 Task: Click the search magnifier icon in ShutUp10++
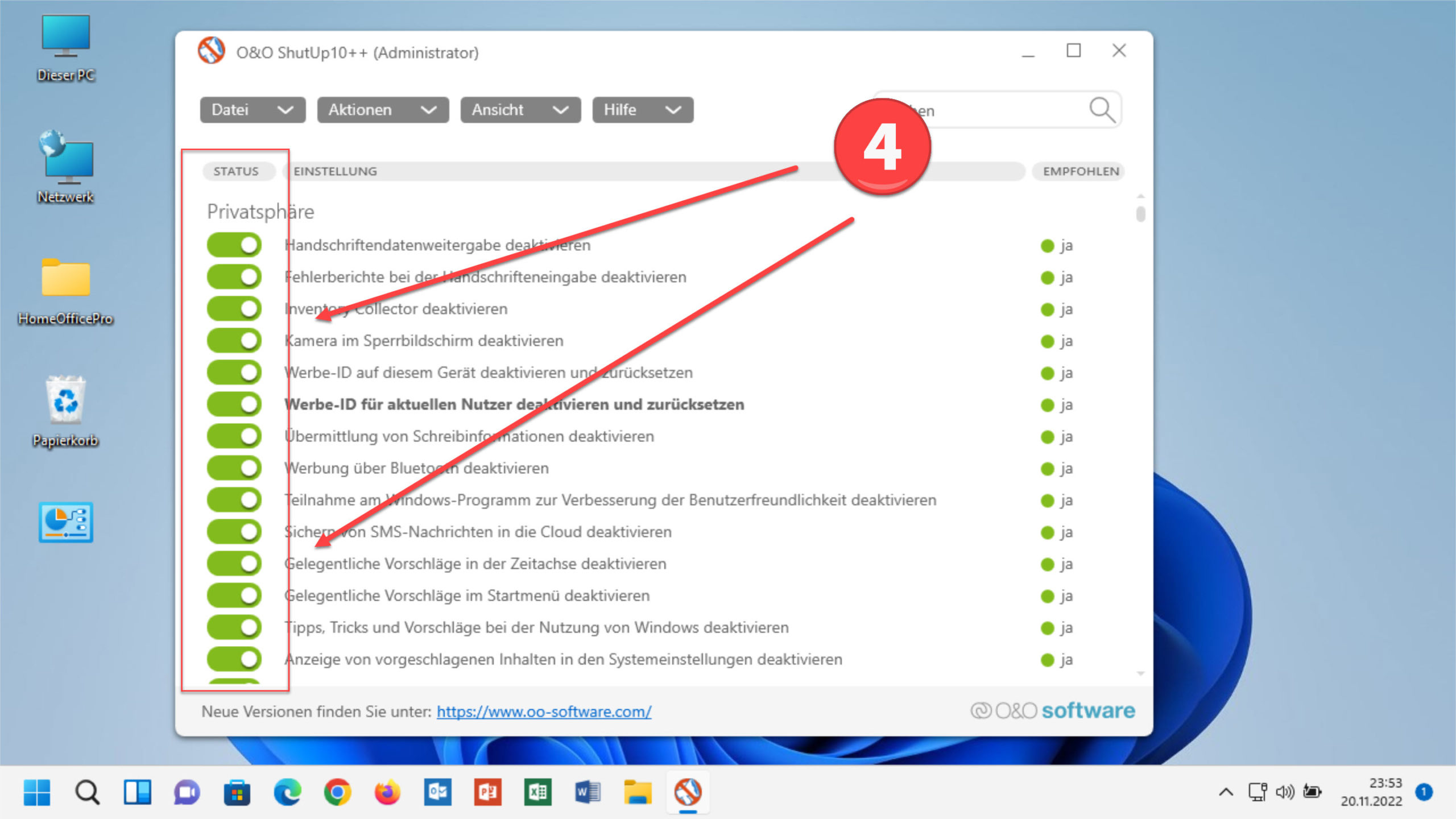point(1102,110)
